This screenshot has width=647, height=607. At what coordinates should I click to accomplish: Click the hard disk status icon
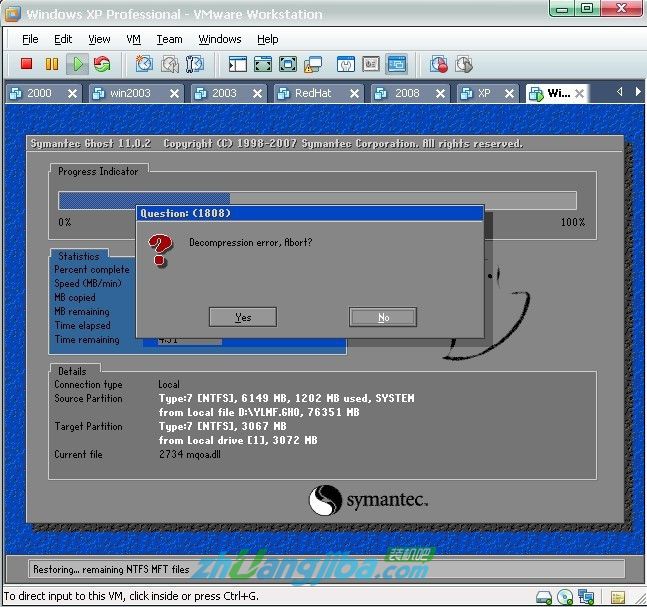544,597
